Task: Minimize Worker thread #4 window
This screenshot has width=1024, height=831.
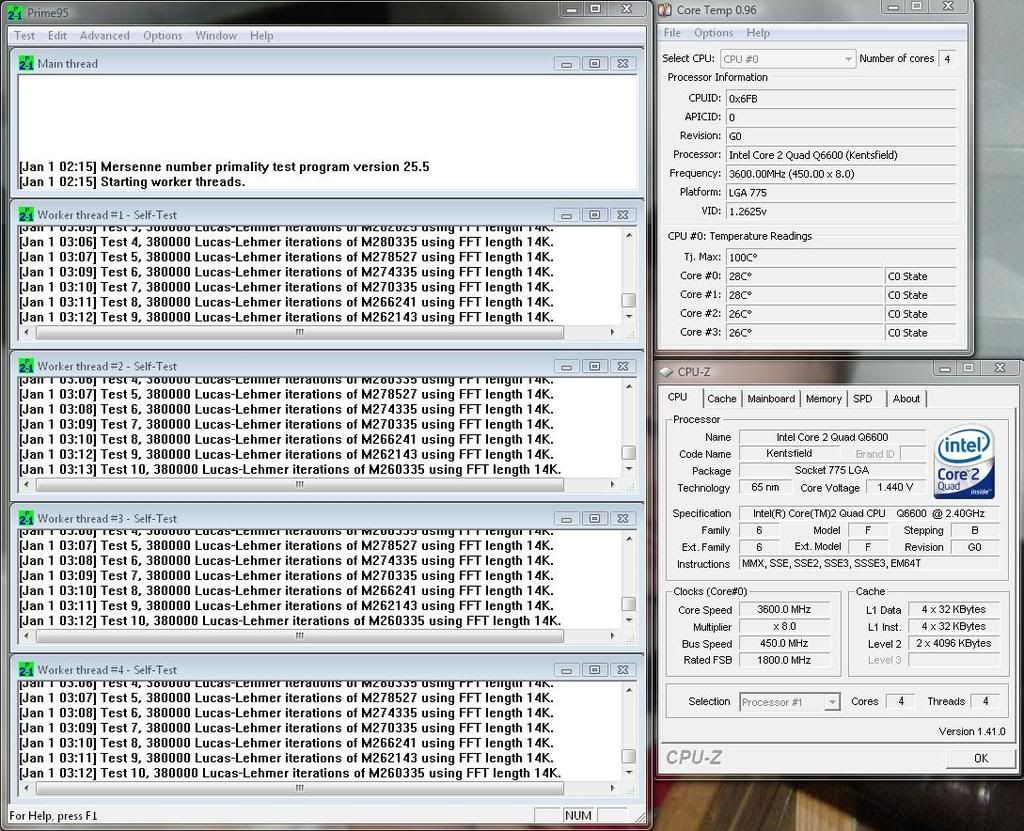Action: [x=566, y=671]
